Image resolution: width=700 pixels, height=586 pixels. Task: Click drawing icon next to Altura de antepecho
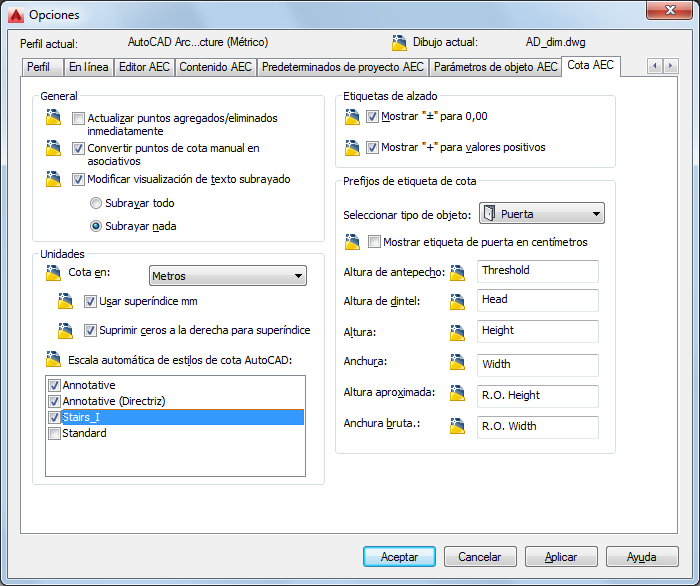pyautogui.click(x=458, y=273)
